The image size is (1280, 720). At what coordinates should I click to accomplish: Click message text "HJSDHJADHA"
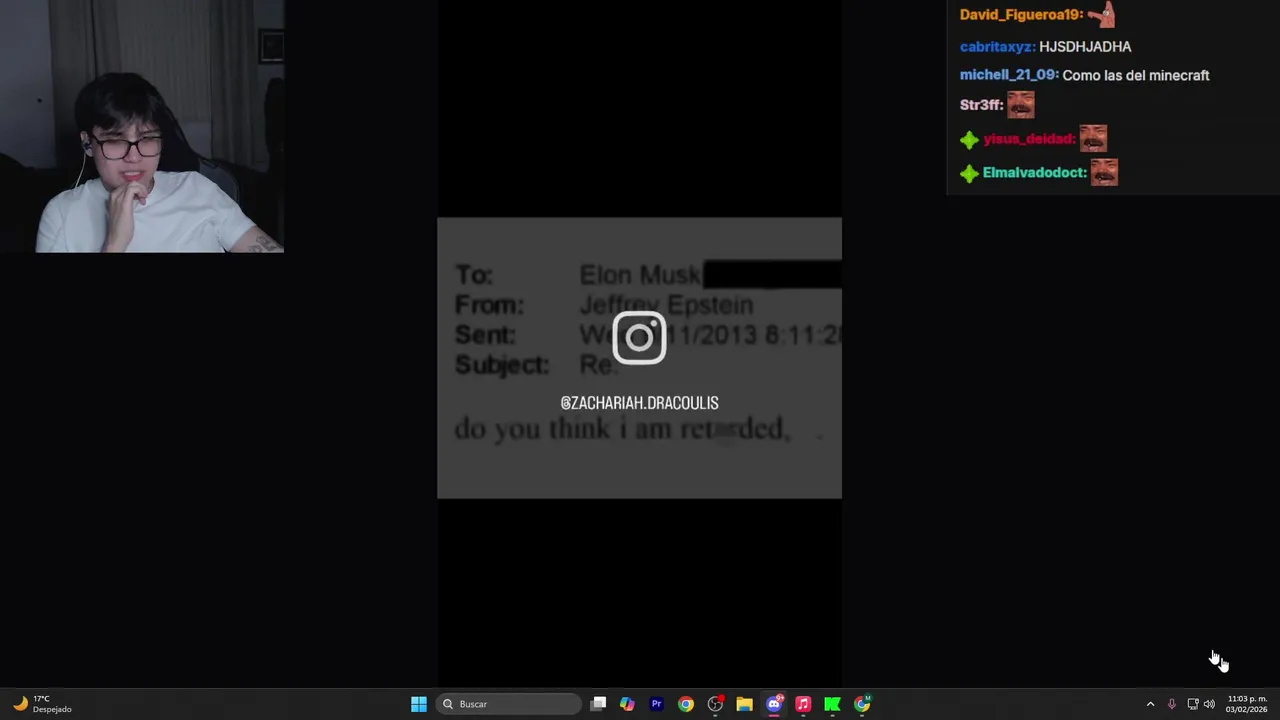[1085, 47]
